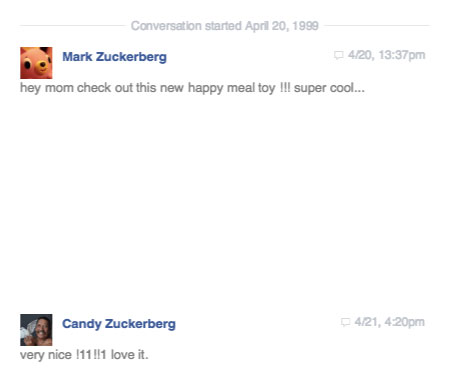Open Candy Zuckerberg's profile picture
This screenshot has height=373, width=450.
point(36,330)
